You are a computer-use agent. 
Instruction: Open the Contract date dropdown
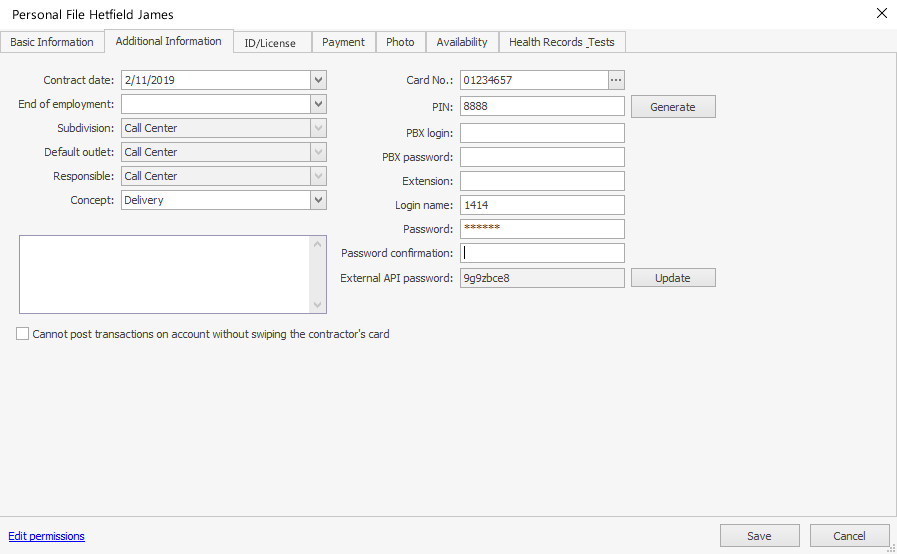(318, 80)
